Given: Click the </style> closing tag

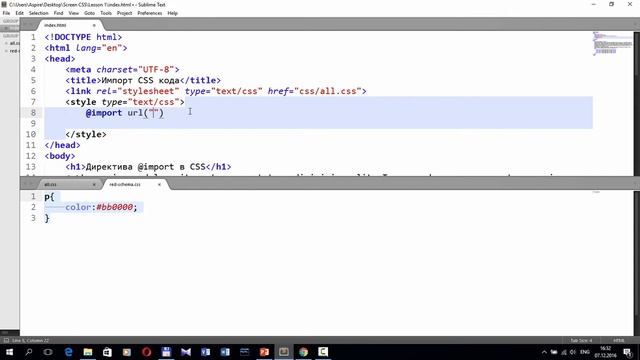Looking at the screenshot, I should [86, 134].
